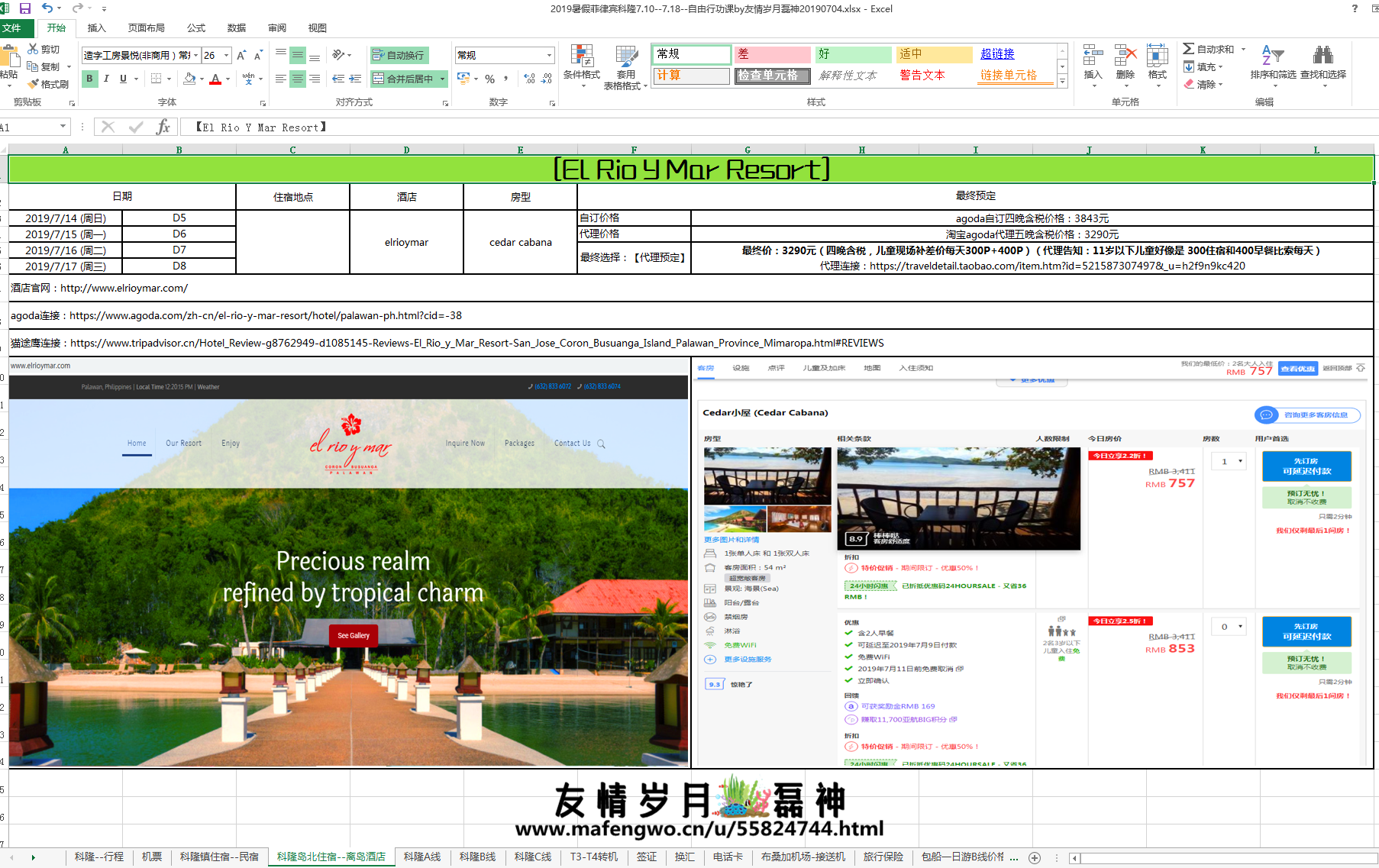The height and width of the screenshot is (868, 1379).
Task: Select the agoda link row cell
Action: click(x=691, y=315)
